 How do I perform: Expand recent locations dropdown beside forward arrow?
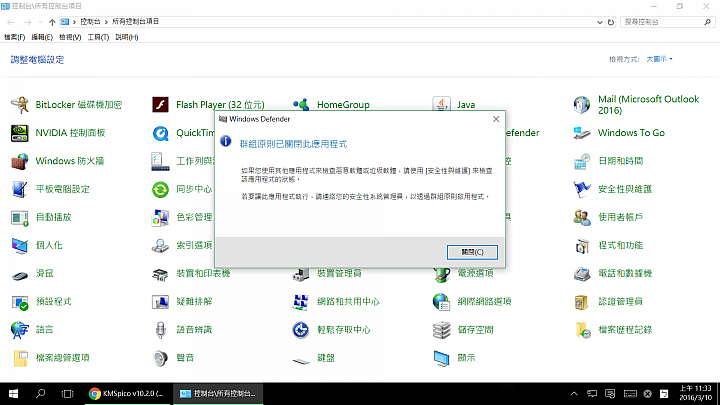click(40, 22)
